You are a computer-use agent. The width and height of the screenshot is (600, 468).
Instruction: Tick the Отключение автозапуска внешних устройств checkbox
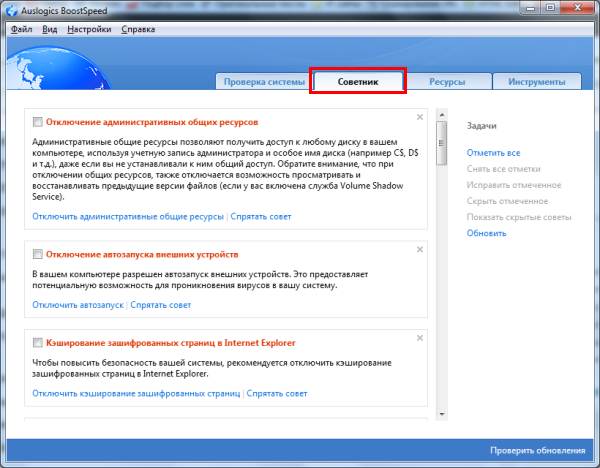click(x=38, y=254)
